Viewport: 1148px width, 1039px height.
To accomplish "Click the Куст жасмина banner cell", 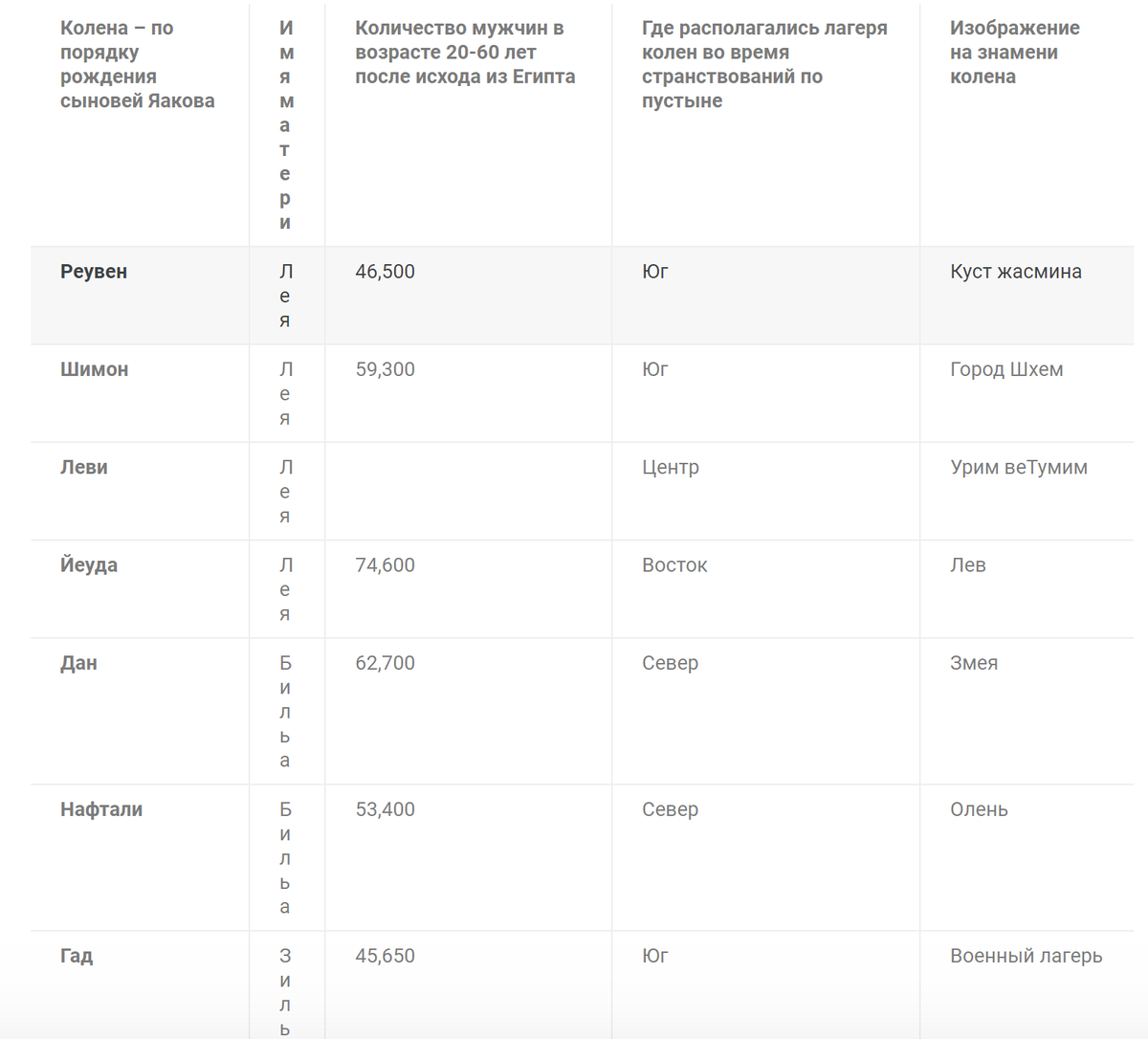I will click(1015, 272).
